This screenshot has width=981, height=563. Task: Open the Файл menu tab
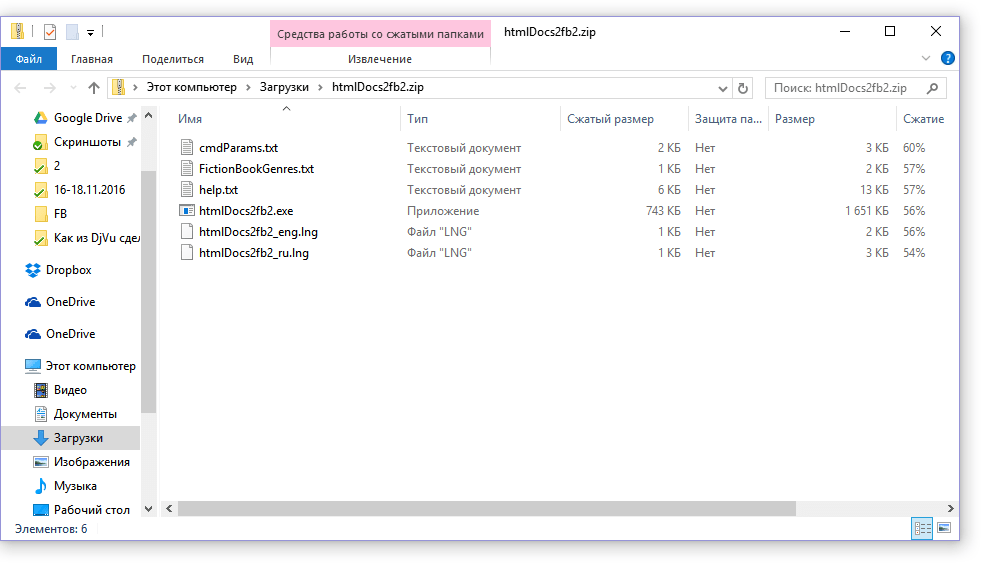29,59
